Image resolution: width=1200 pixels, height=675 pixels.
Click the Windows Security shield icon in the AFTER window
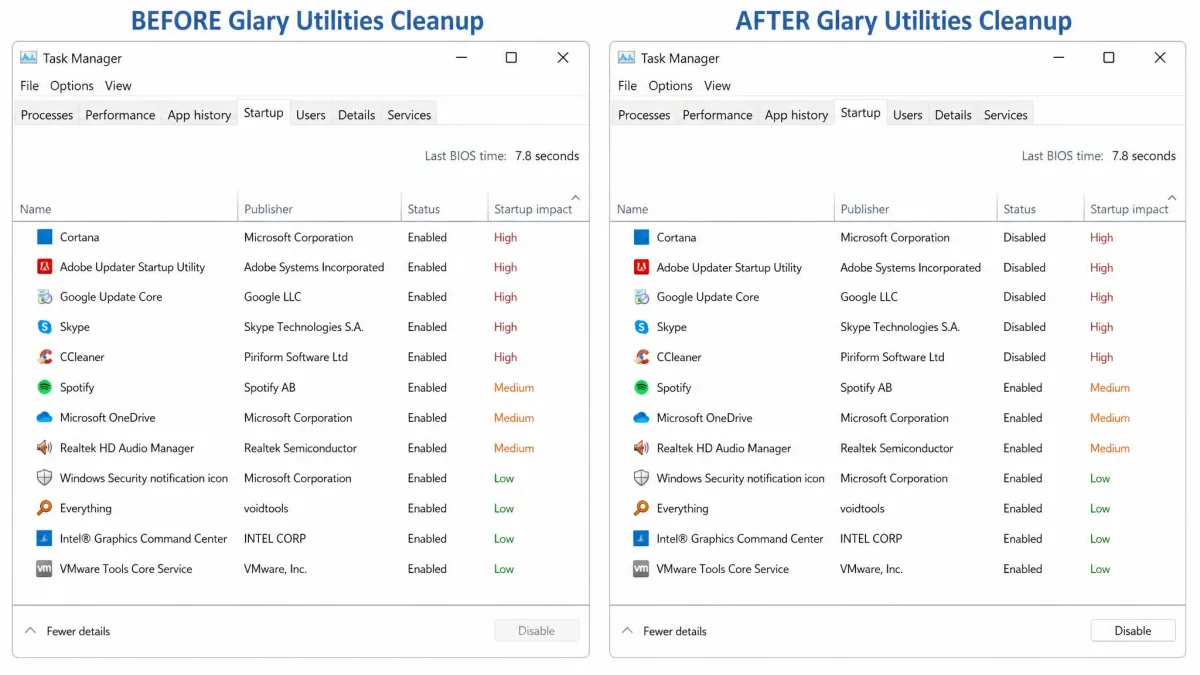(x=641, y=478)
